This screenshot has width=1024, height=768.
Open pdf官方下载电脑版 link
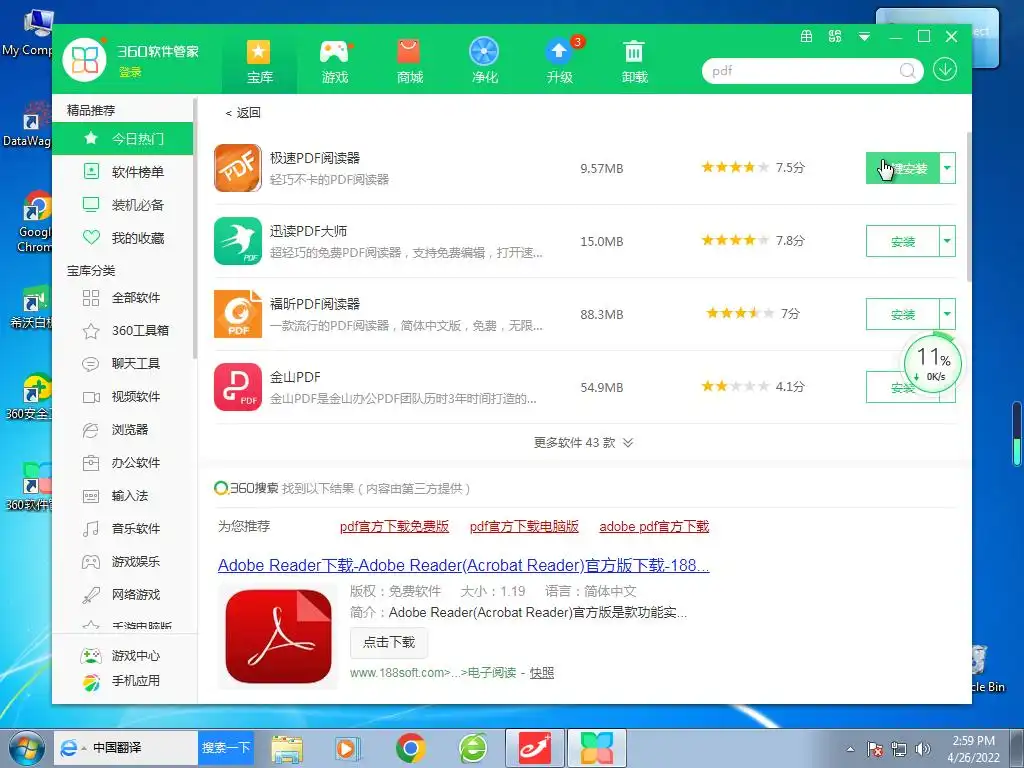pos(524,526)
